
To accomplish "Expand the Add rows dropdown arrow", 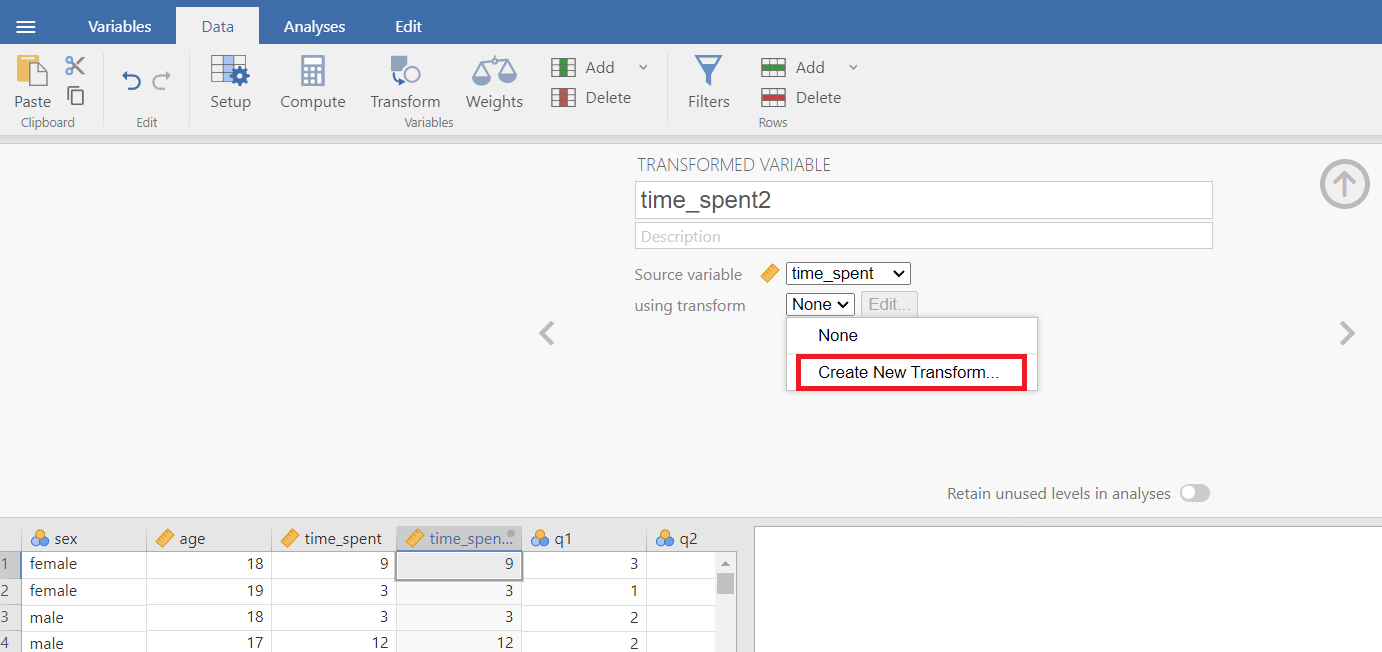I will click(x=853, y=67).
